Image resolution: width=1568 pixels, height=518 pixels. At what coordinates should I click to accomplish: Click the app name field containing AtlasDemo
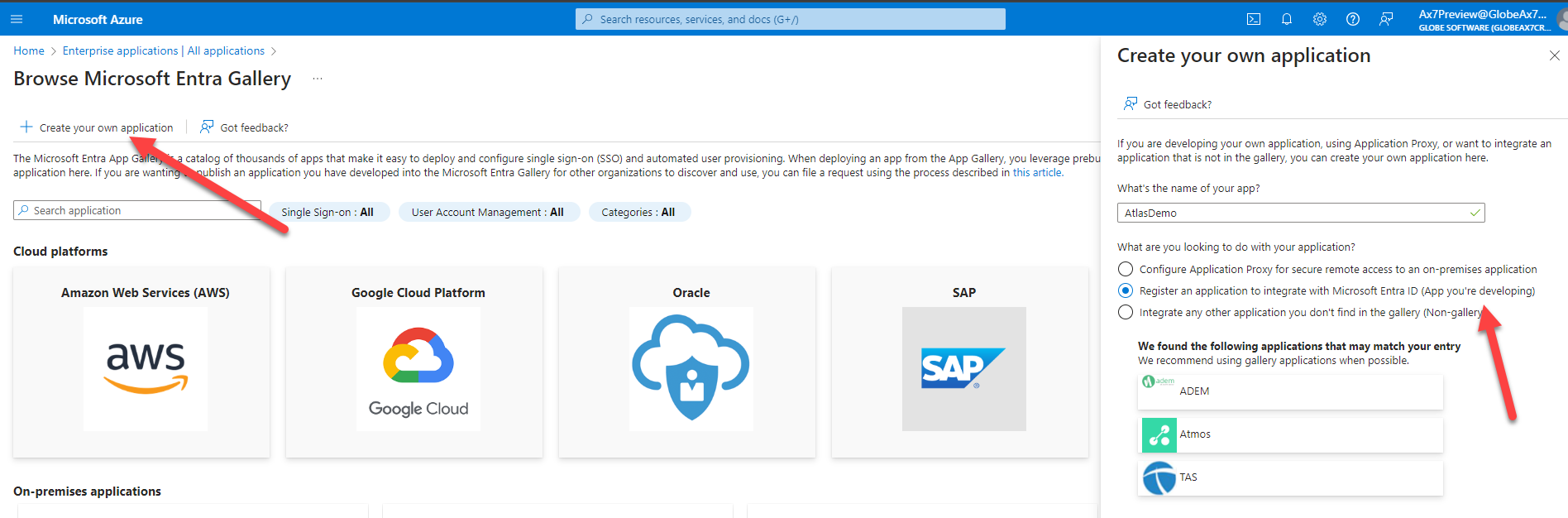[1301, 213]
